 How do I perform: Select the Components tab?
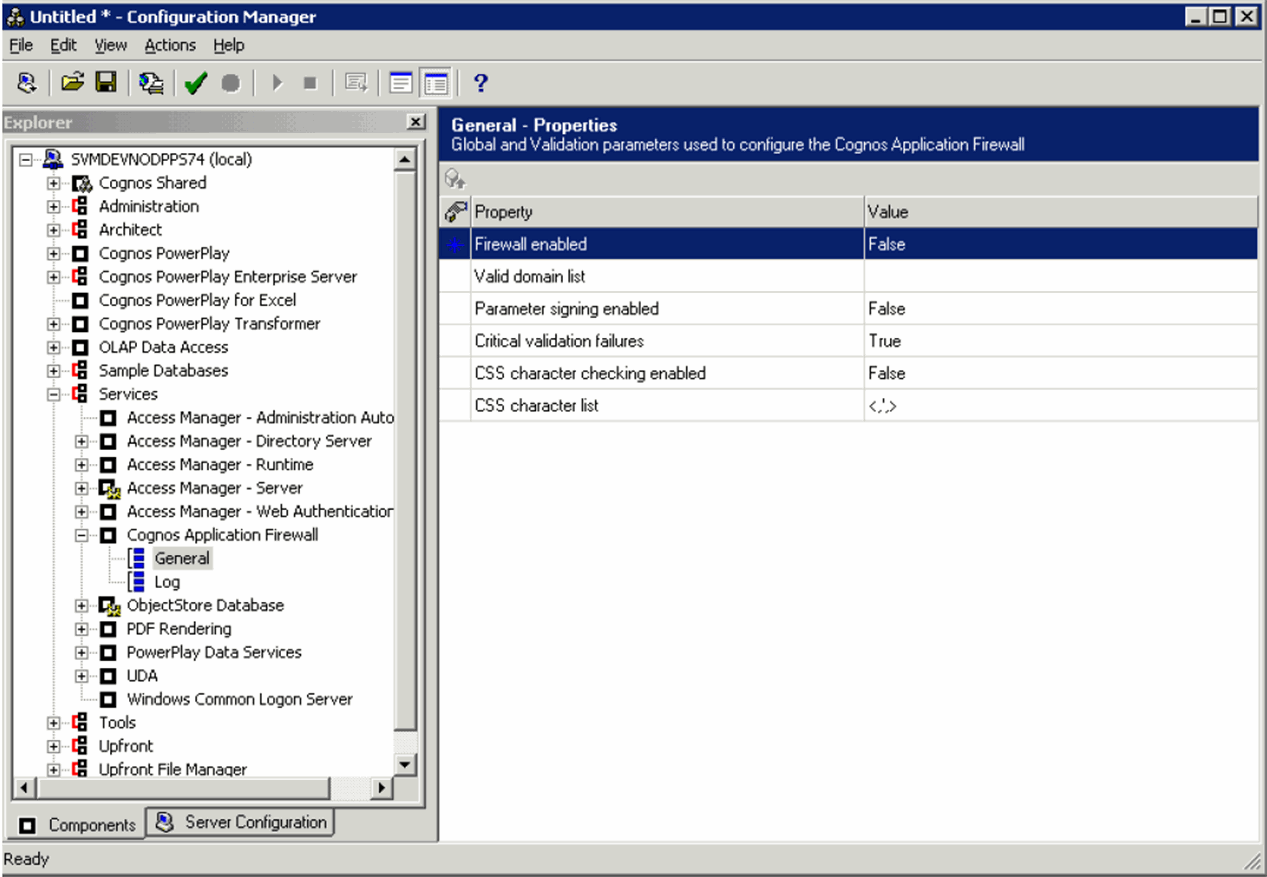coord(78,825)
